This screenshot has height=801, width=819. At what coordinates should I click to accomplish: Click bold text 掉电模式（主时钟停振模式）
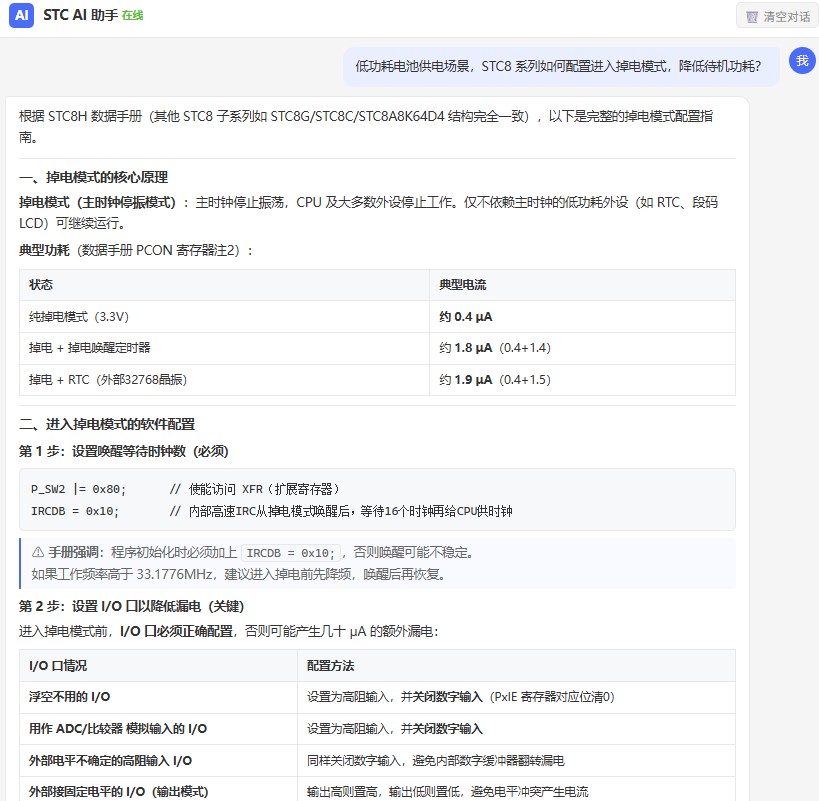coord(98,202)
